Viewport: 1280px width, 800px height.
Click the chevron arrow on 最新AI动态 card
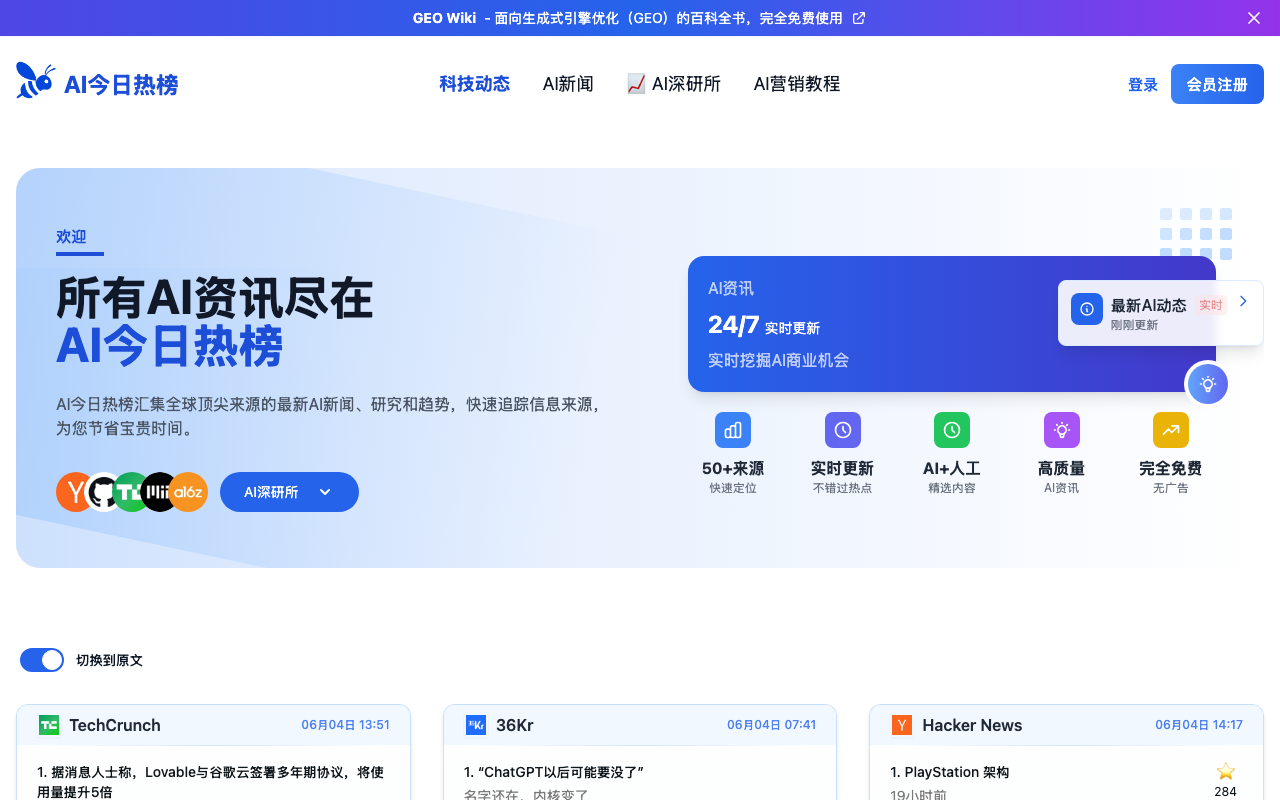[1243, 301]
